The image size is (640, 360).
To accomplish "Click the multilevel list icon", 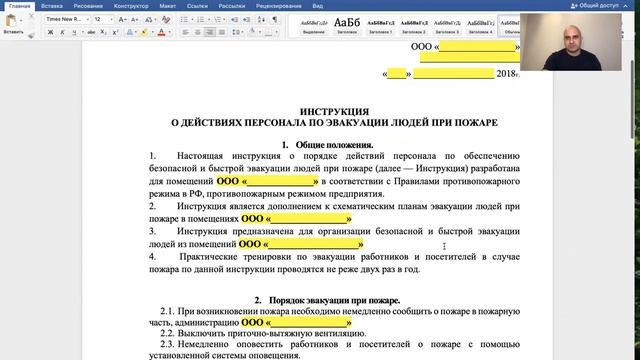I will [218, 20].
